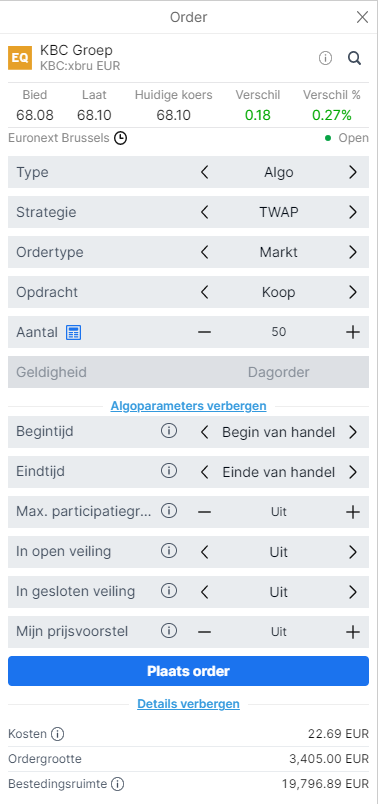378x804 pixels.
Task: Hide order details via Details verbergen
Action: pyautogui.click(x=188, y=704)
